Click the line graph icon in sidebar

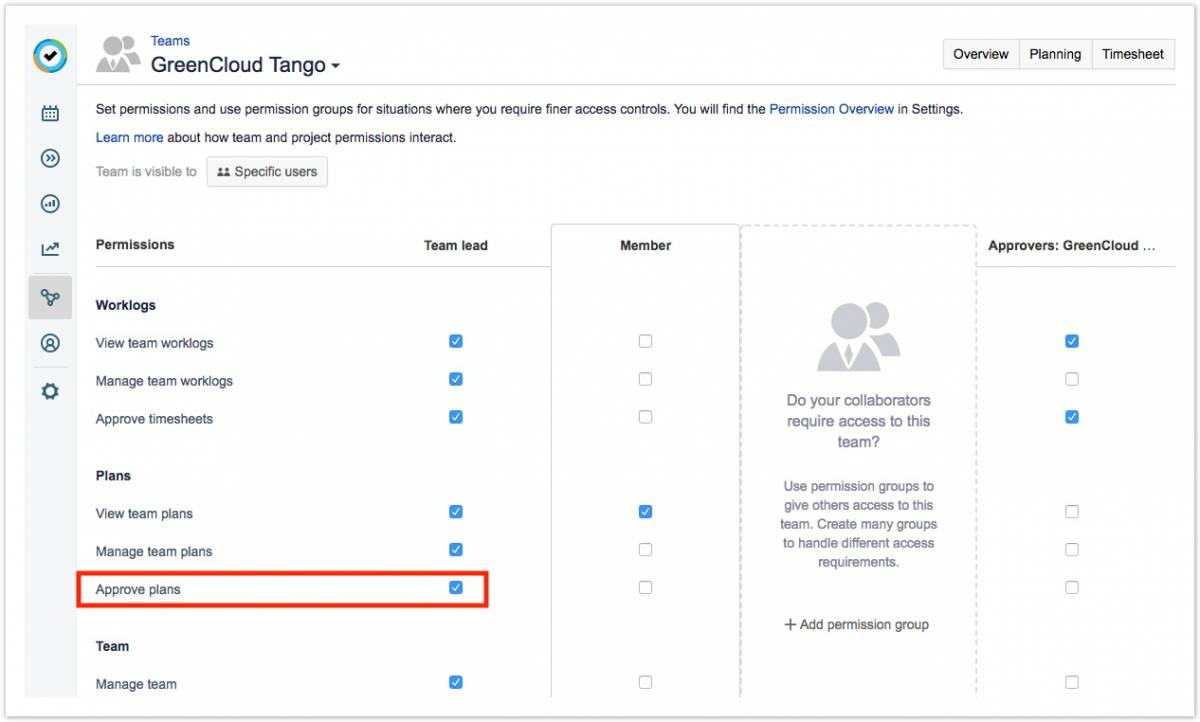click(x=50, y=249)
